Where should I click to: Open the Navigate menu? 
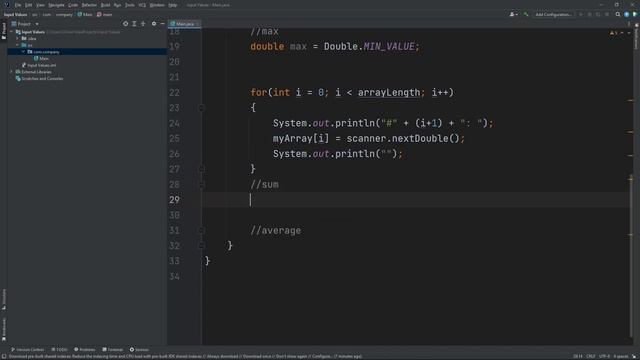pos(56,5)
